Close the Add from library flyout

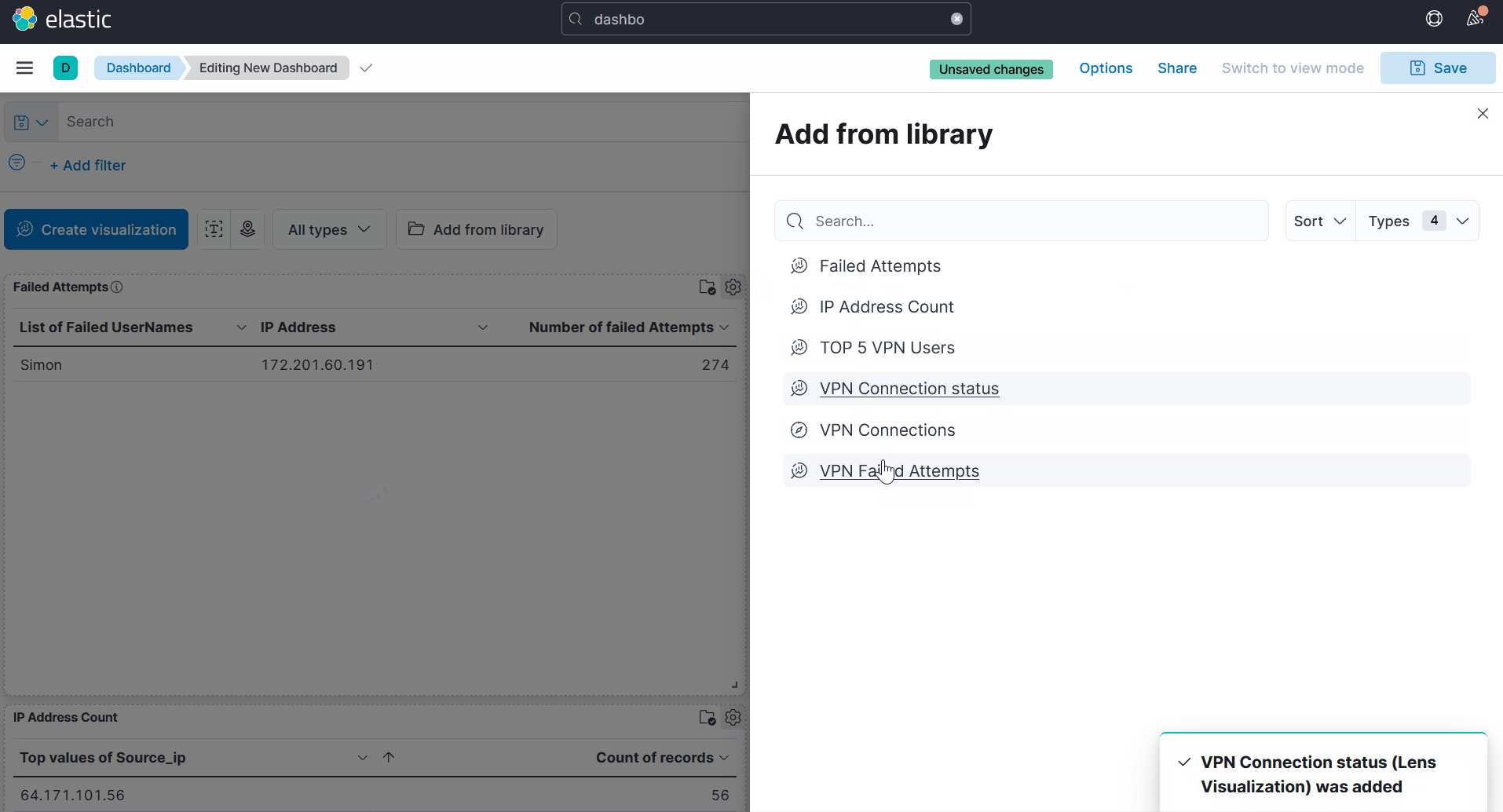click(x=1483, y=114)
